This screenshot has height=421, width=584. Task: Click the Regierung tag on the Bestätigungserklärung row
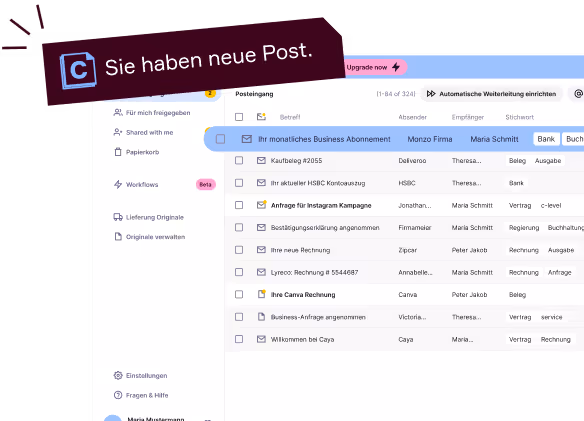click(524, 228)
